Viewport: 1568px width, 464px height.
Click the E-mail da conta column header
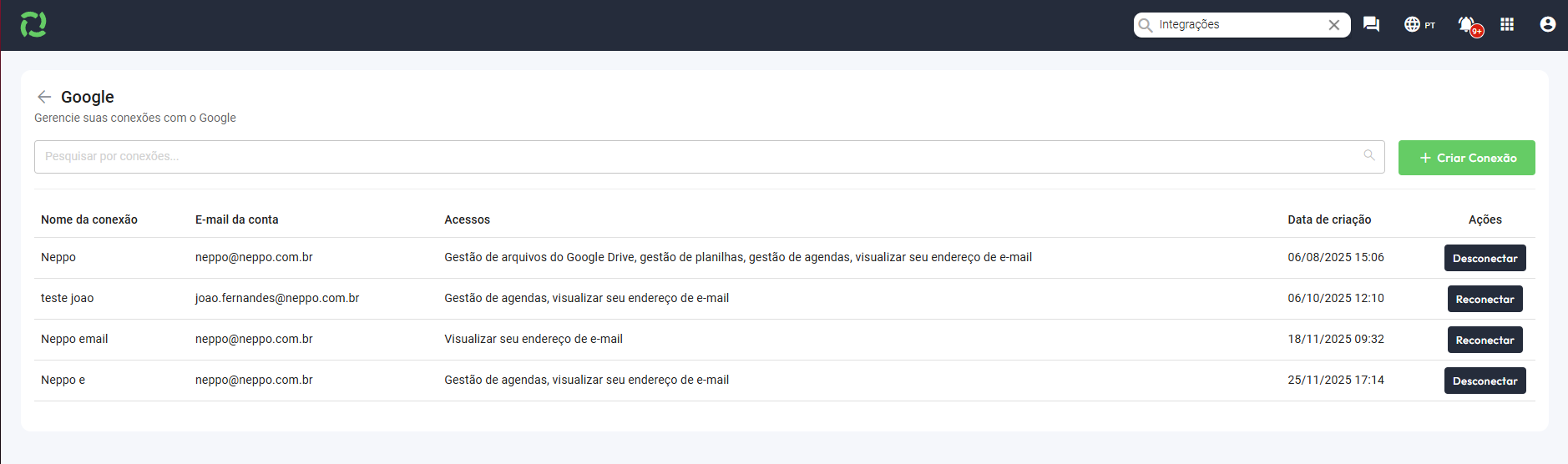[x=237, y=219]
